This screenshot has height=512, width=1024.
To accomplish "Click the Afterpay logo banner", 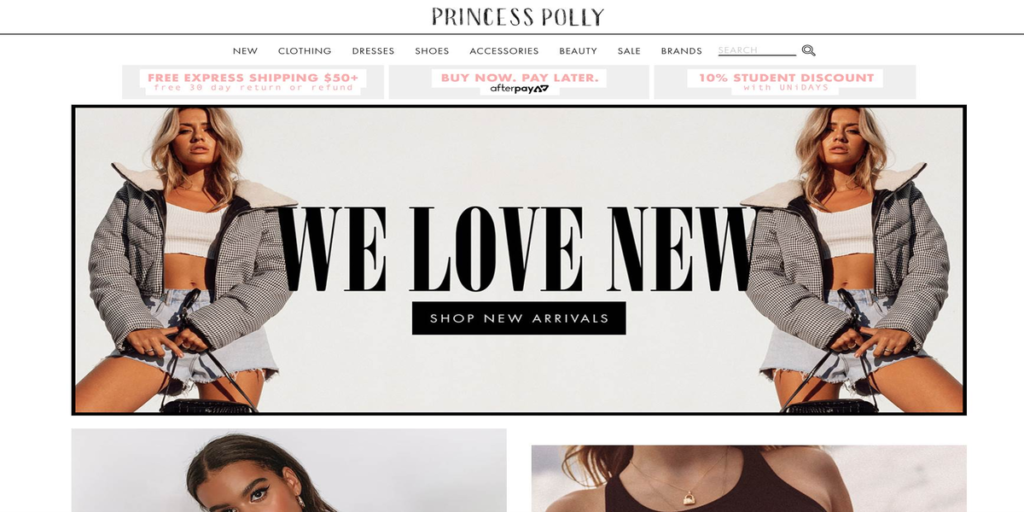I will coord(519,89).
